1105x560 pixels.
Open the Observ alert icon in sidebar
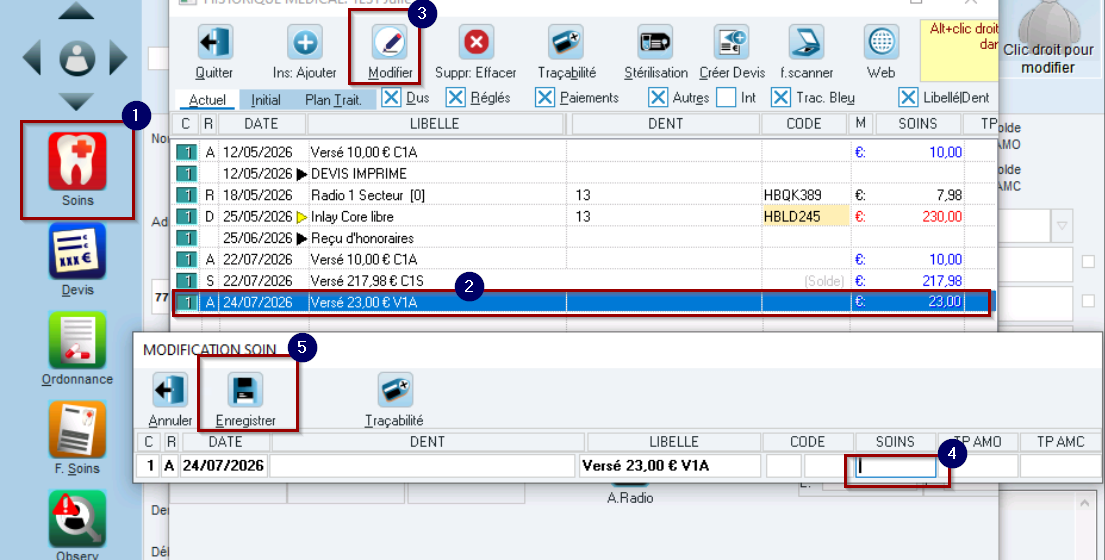tap(77, 518)
